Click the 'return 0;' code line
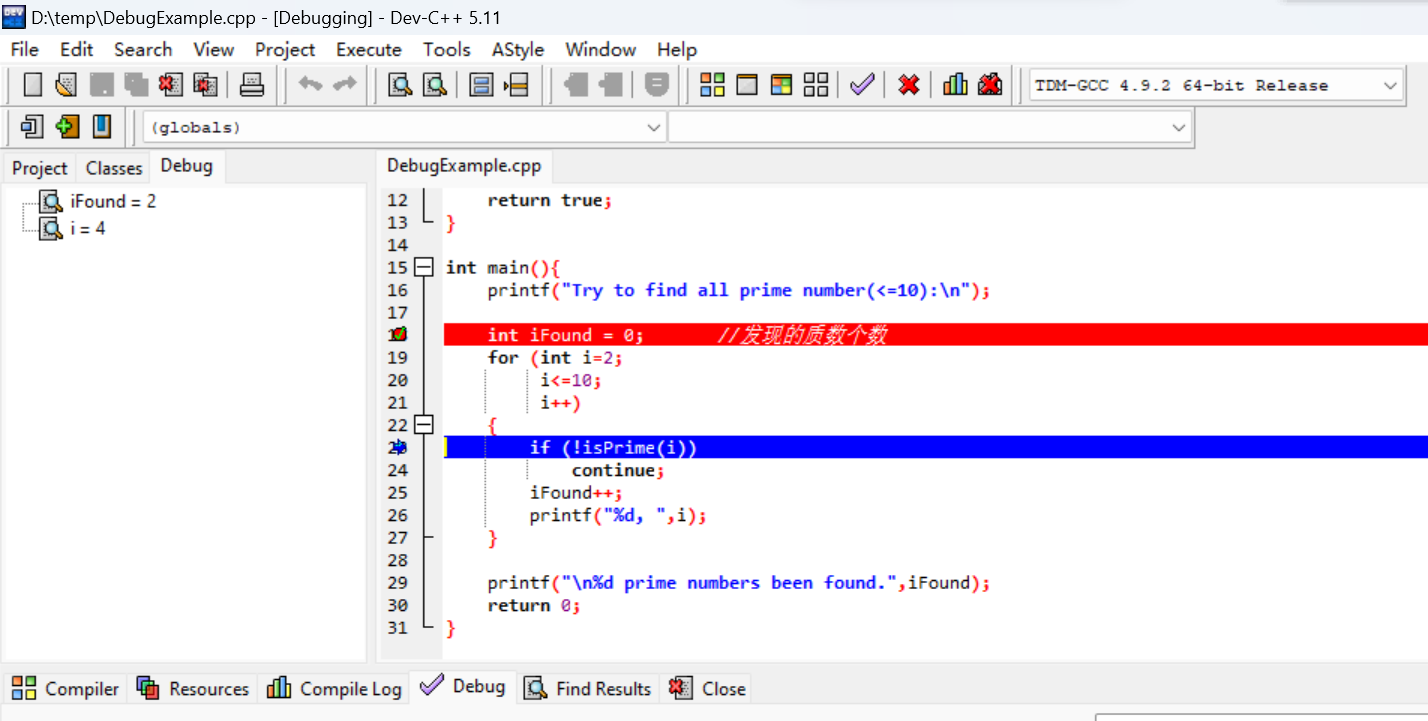This screenshot has width=1428, height=721. (534, 605)
